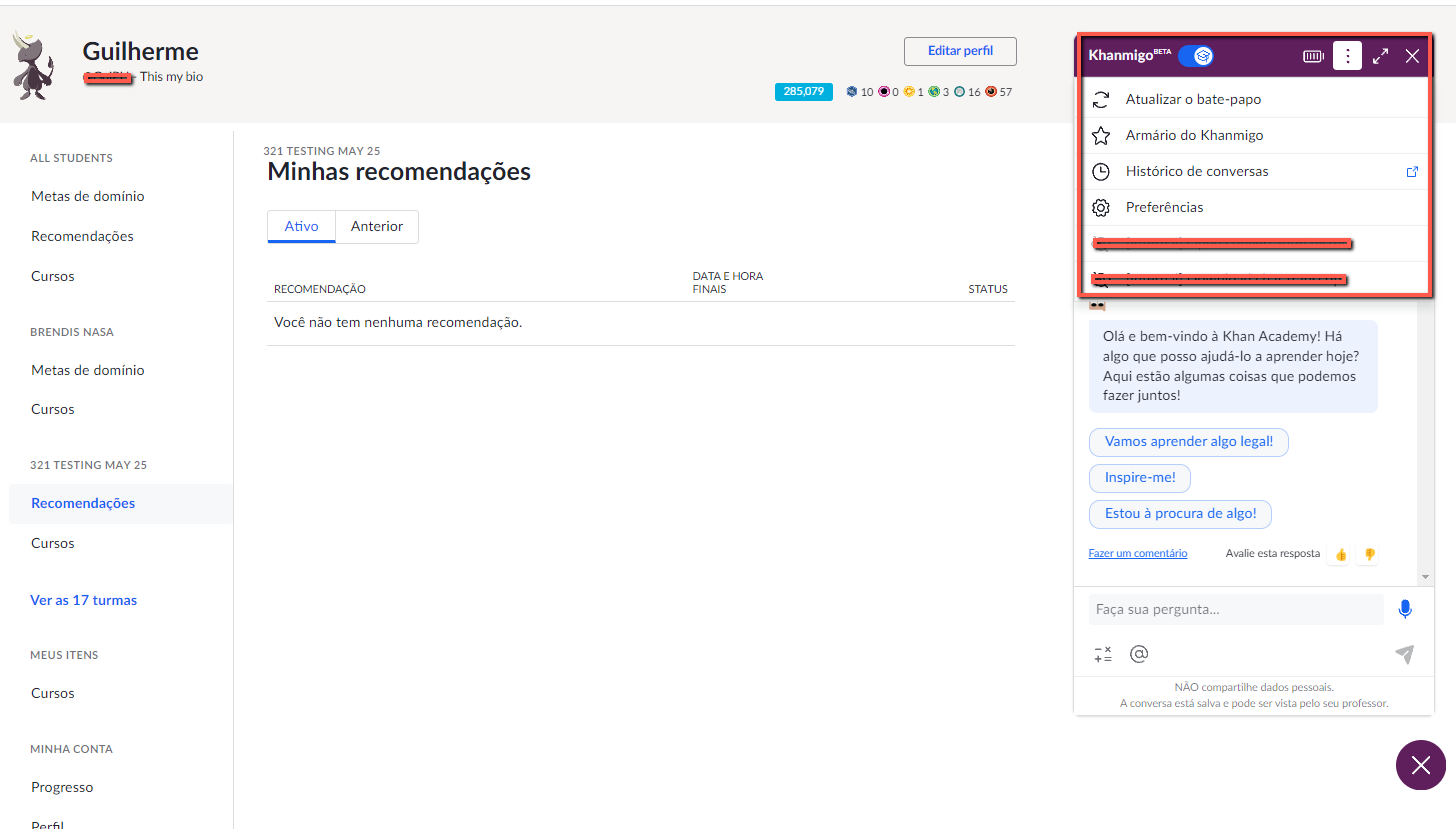Click Guilherme's avatar image

click(x=34, y=64)
